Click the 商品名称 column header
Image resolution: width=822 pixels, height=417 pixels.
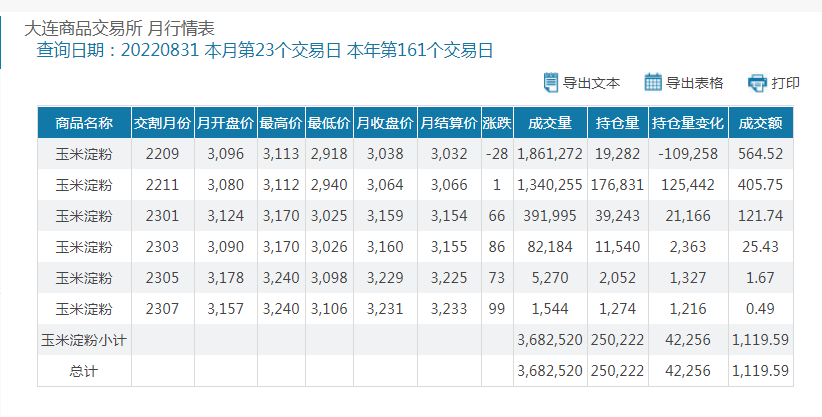click(x=84, y=123)
